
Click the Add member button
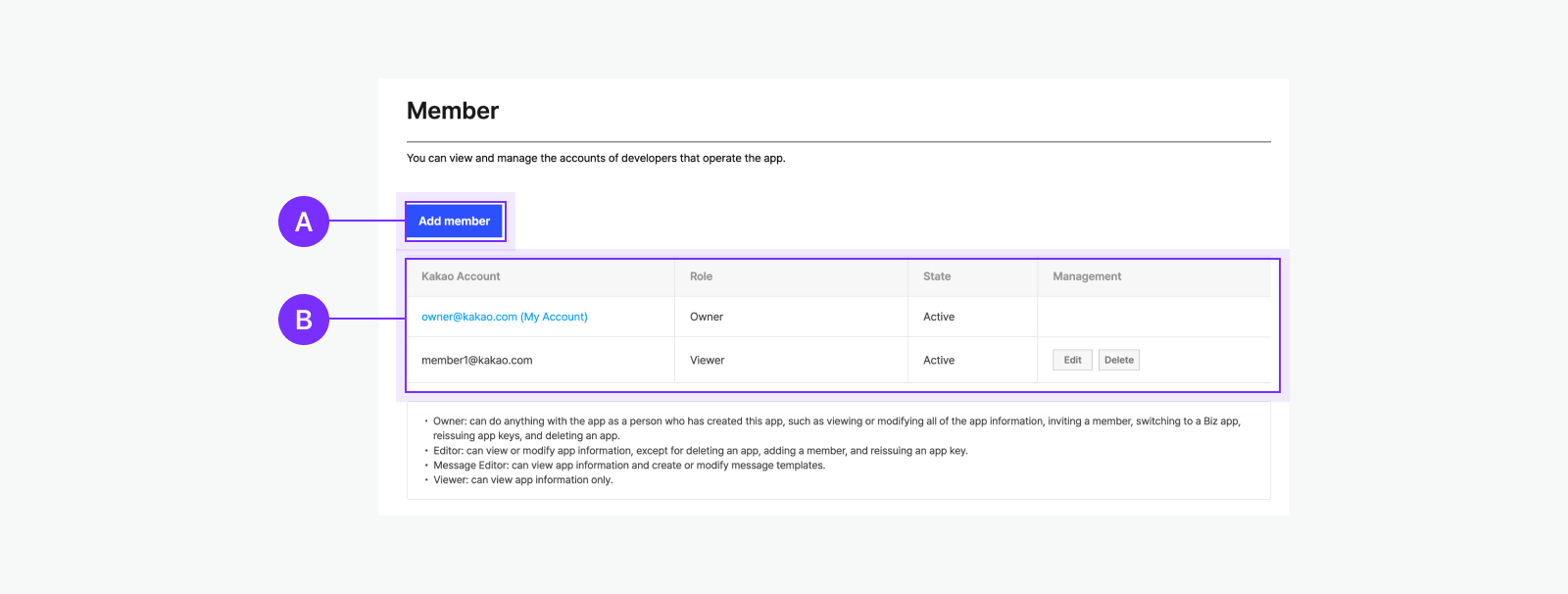click(455, 222)
